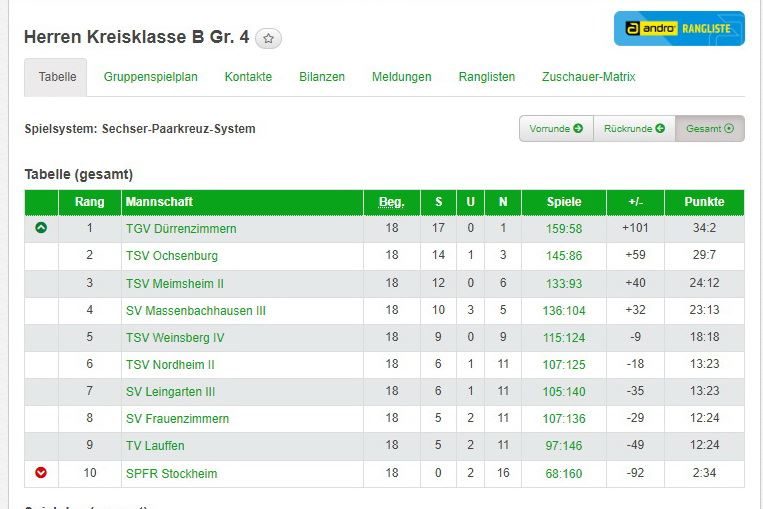Select the Gesamt view toggle
Viewport: 763px width, 509px height.
point(710,129)
